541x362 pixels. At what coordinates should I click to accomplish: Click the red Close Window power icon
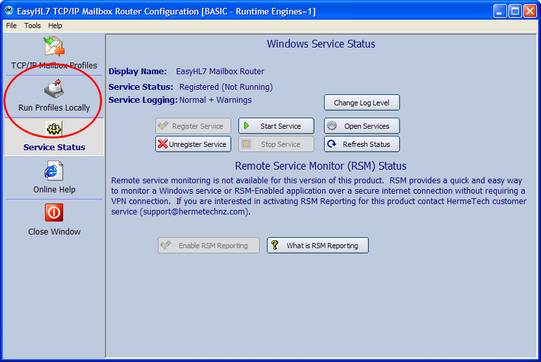54,213
